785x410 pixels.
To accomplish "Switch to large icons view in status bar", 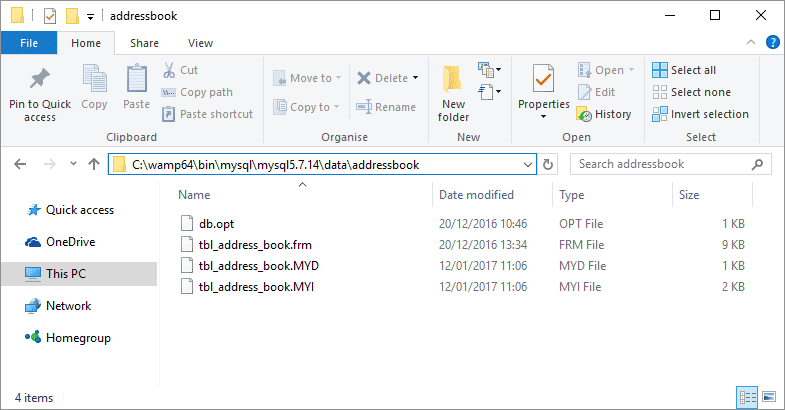I will [x=765, y=398].
